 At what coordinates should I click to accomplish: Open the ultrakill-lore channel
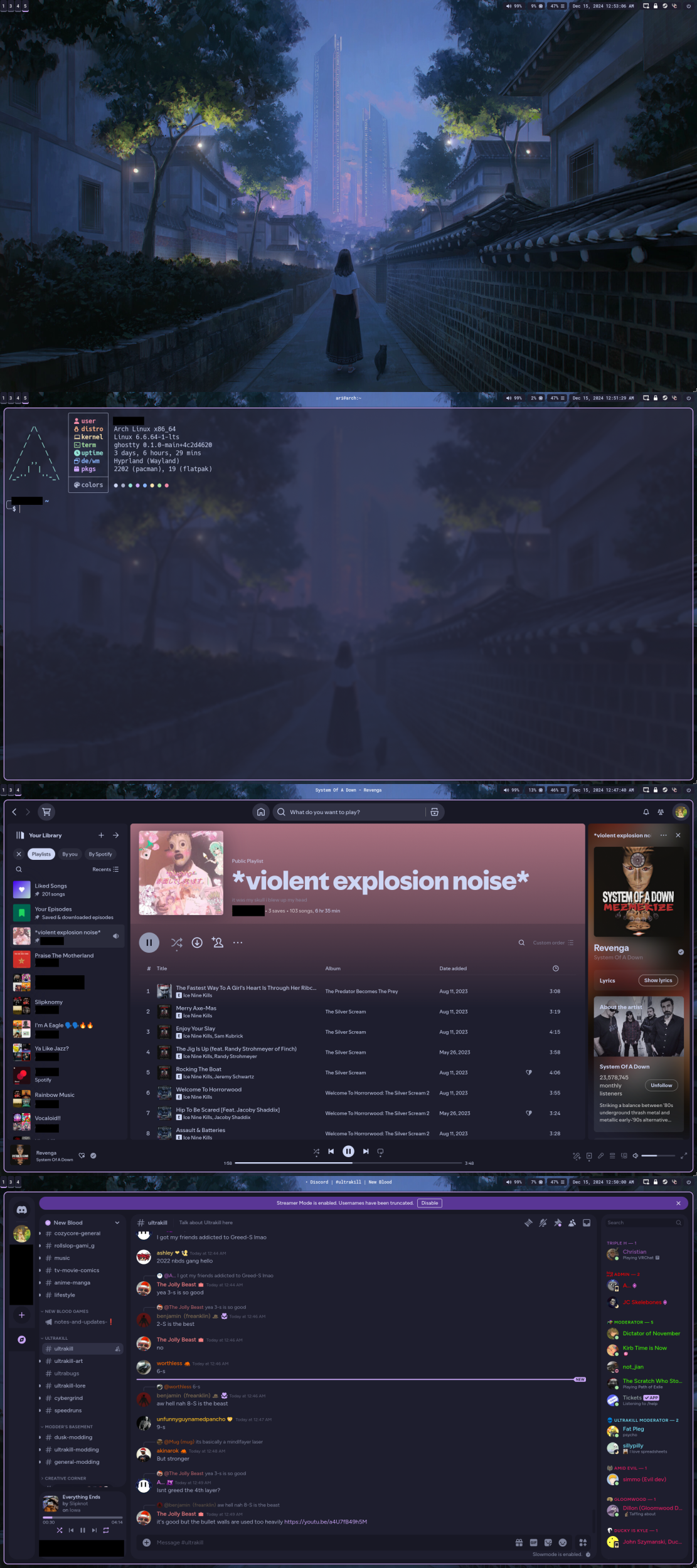pos(70,1385)
